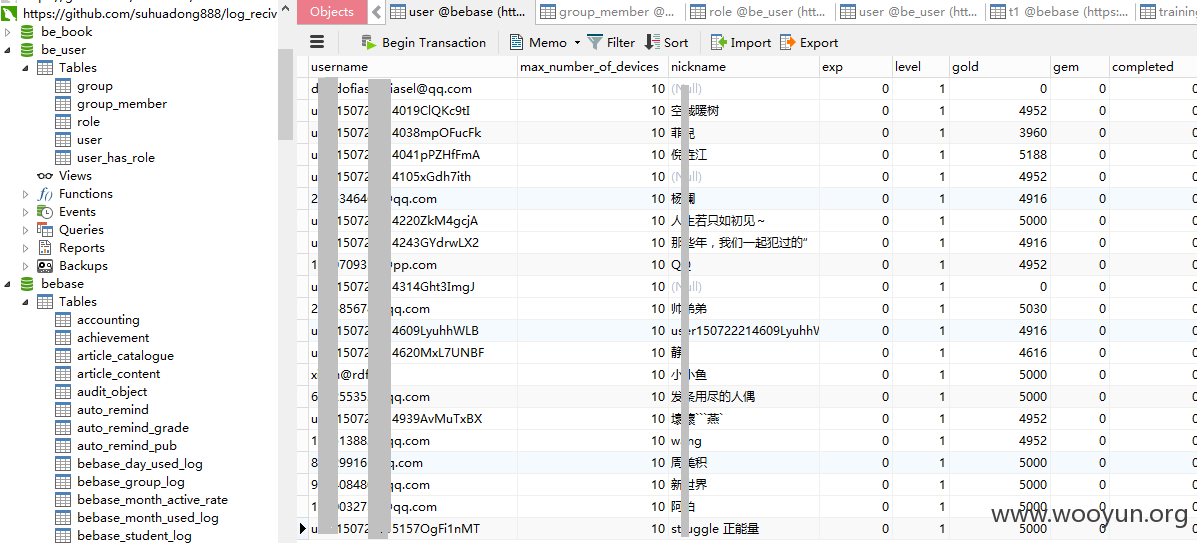The width and height of the screenshot is (1197, 543).
Task: Switch to the group_member tab
Action: tap(610, 11)
